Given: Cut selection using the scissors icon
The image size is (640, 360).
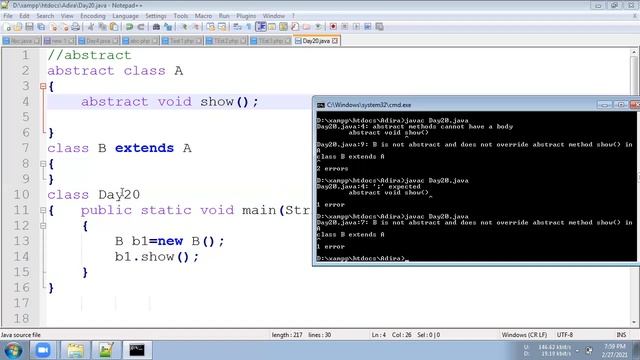Looking at the screenshot, I should point(91,27).
